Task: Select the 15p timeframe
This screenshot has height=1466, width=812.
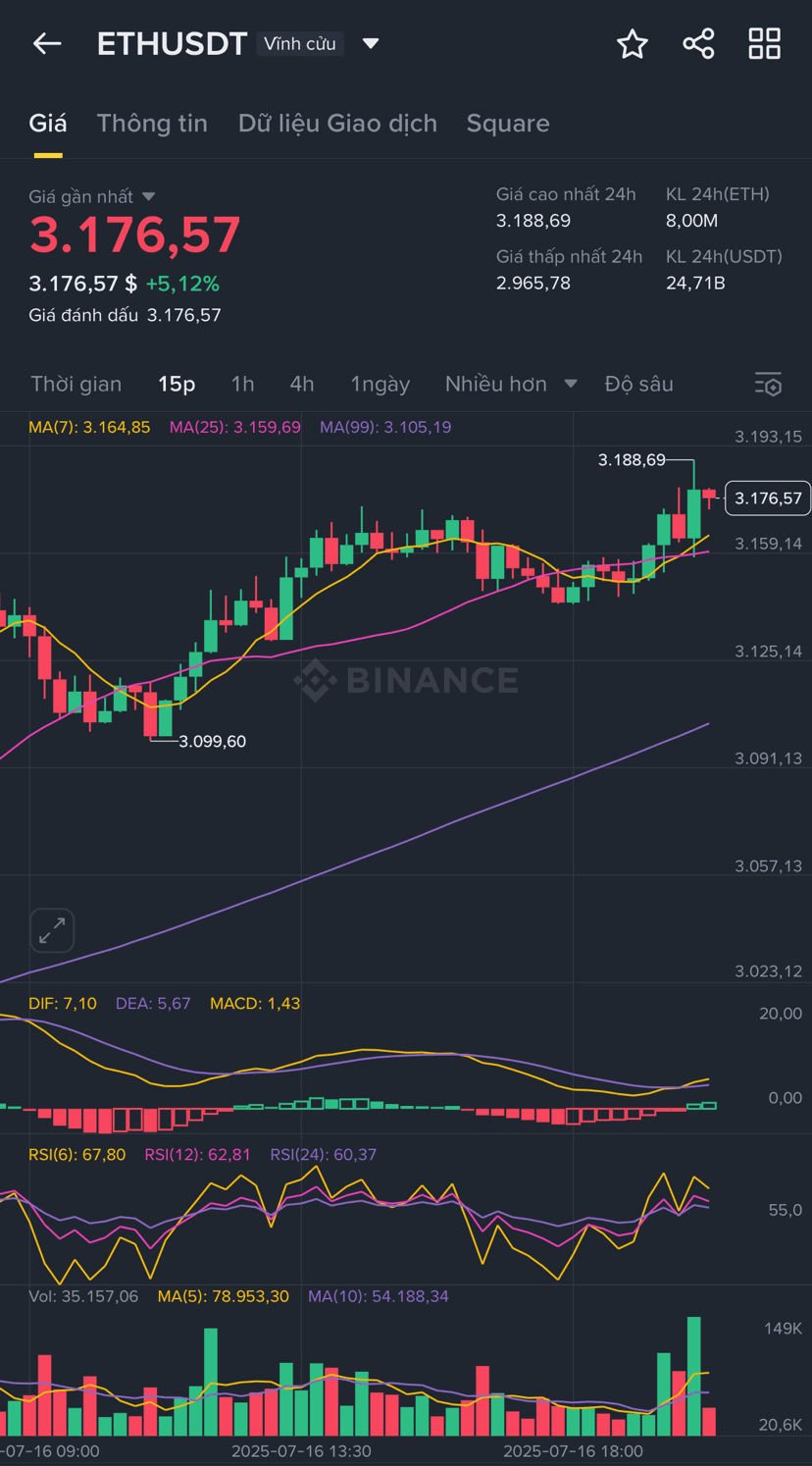Action: 177,384
